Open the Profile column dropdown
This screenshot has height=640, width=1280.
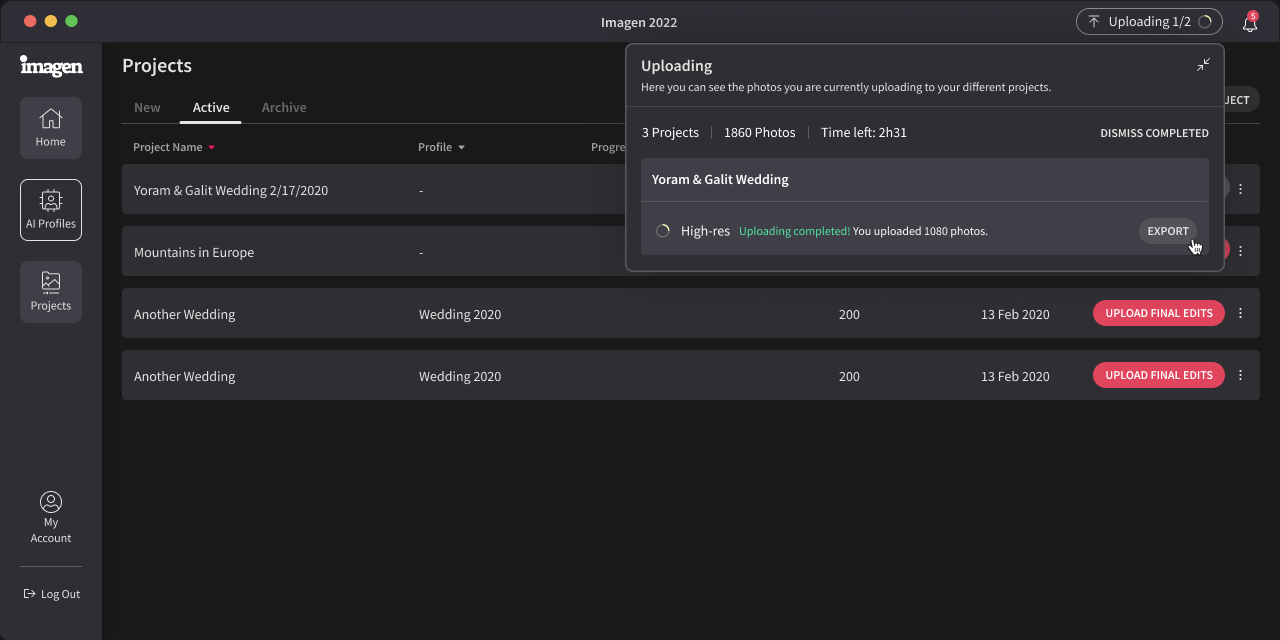tap(442, 147)
